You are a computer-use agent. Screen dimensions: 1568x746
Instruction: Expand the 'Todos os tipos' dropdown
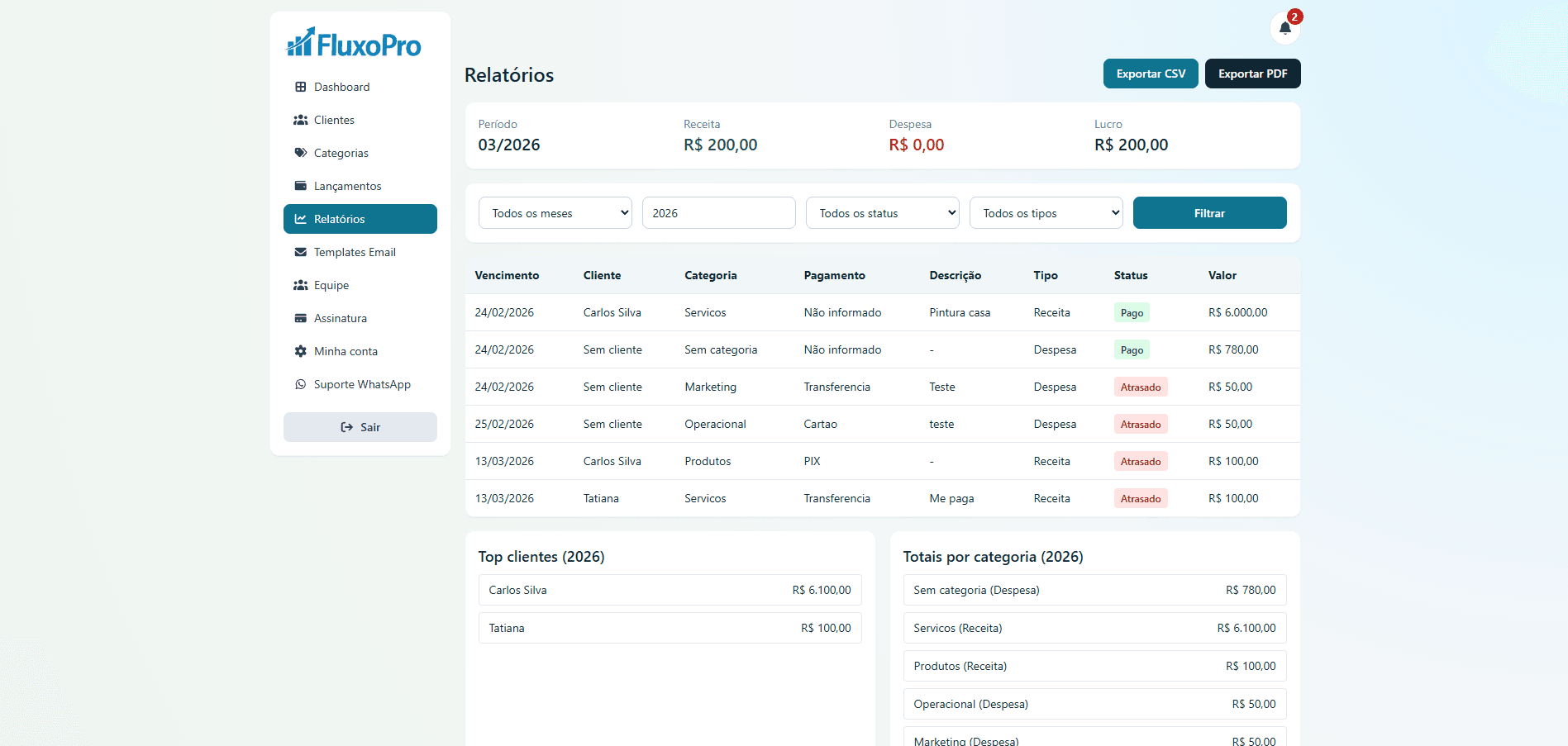click(1046, 213)
